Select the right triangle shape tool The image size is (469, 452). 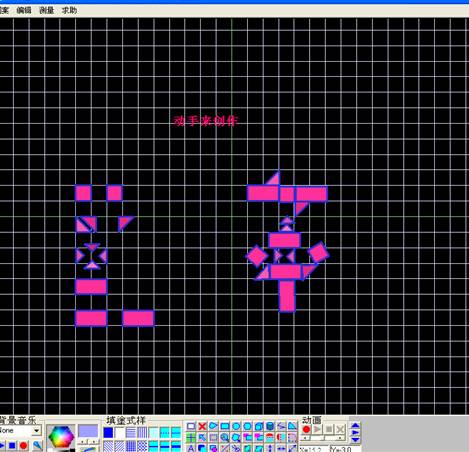coord(292,426)
